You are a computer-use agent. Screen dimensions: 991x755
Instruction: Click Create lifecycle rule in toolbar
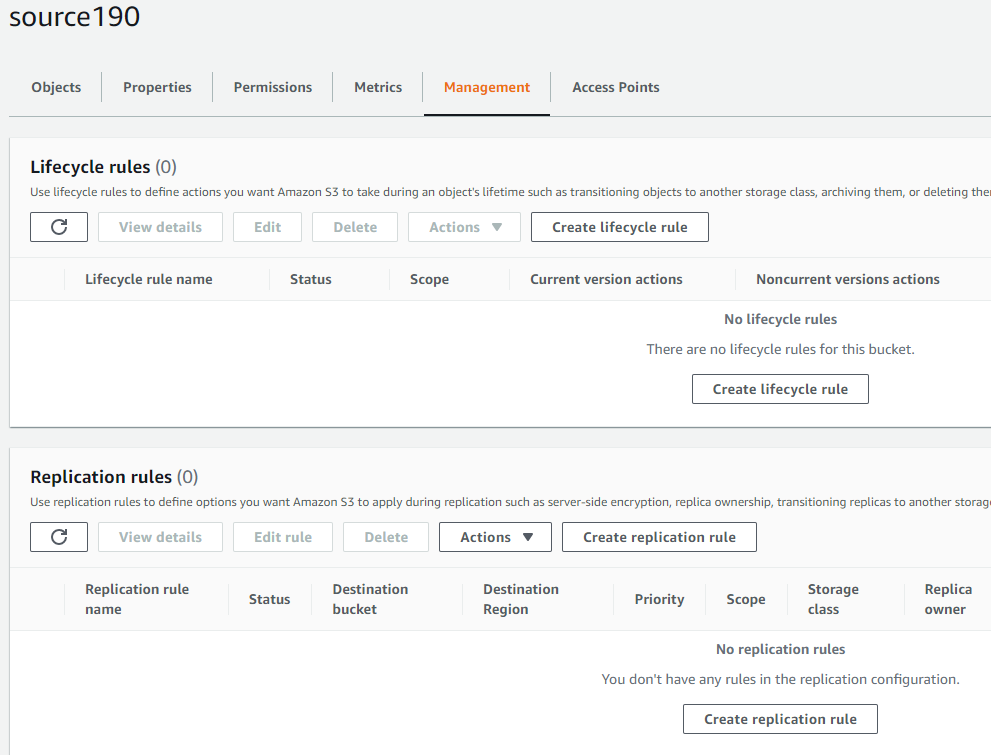[x=619, y=227]
